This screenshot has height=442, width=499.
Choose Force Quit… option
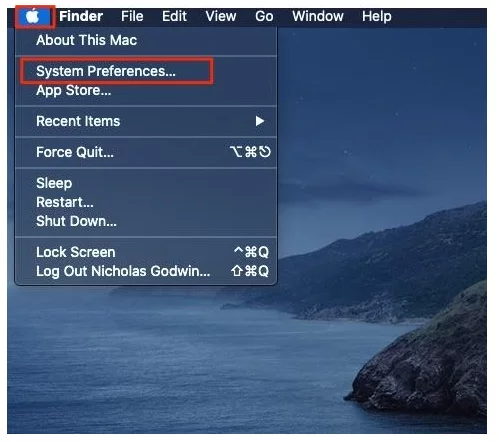[146, 152]
